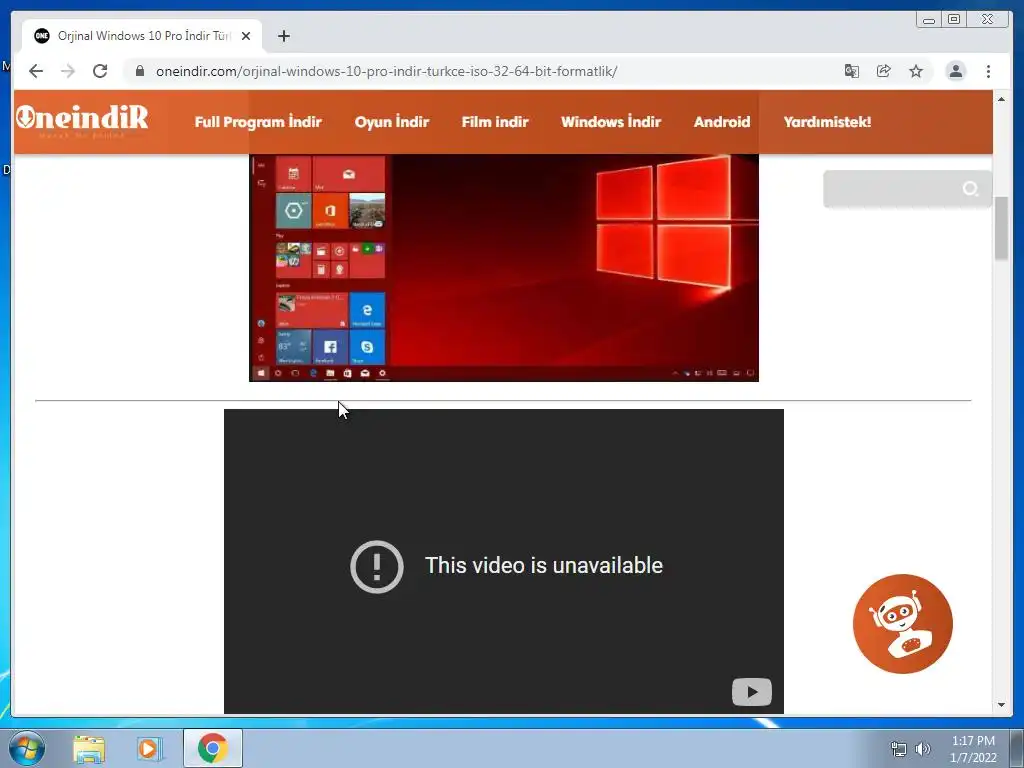Open the Full Program İndir menu

click(x=258, y=121)
